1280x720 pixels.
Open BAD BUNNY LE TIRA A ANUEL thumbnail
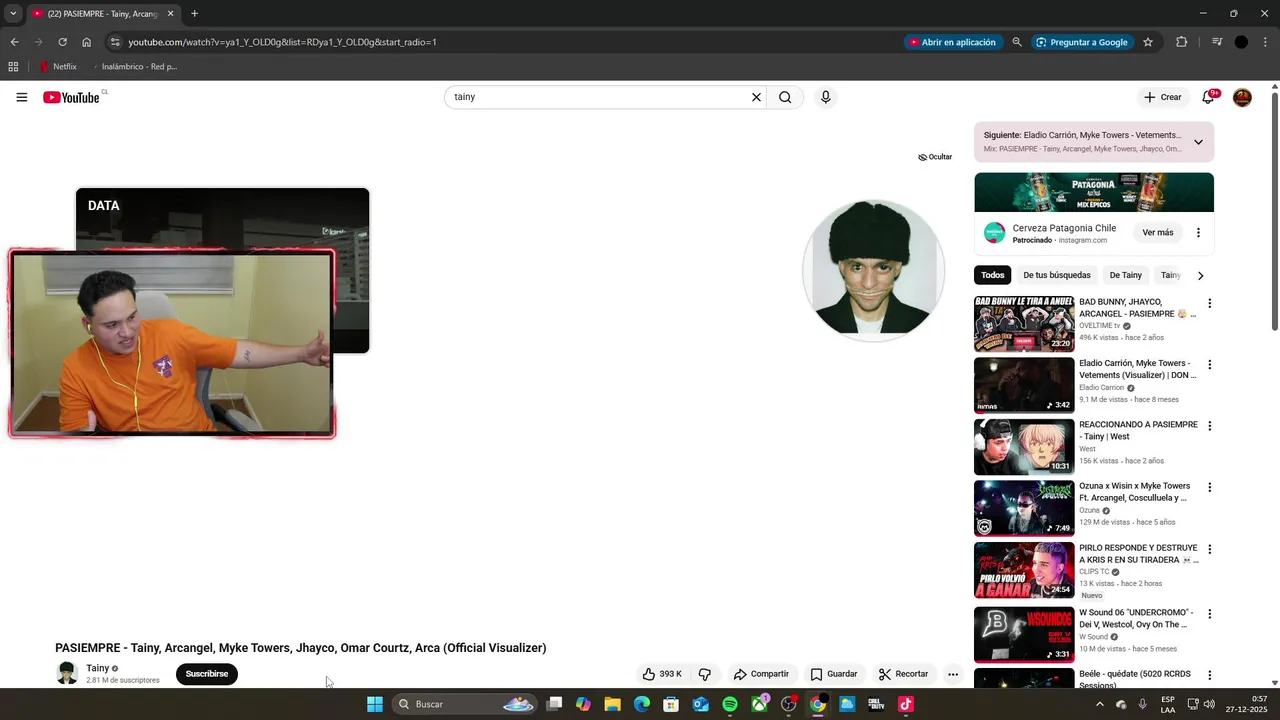click(x=1024, y=323)
